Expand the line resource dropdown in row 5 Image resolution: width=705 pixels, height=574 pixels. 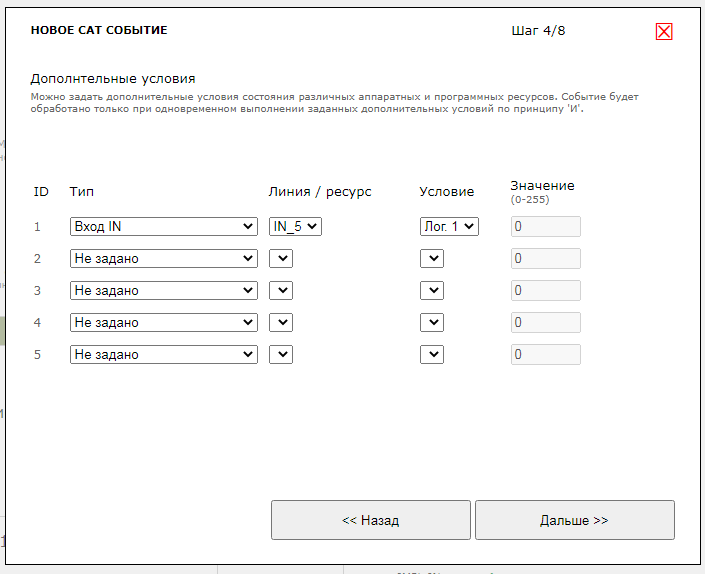click(281, 355)
